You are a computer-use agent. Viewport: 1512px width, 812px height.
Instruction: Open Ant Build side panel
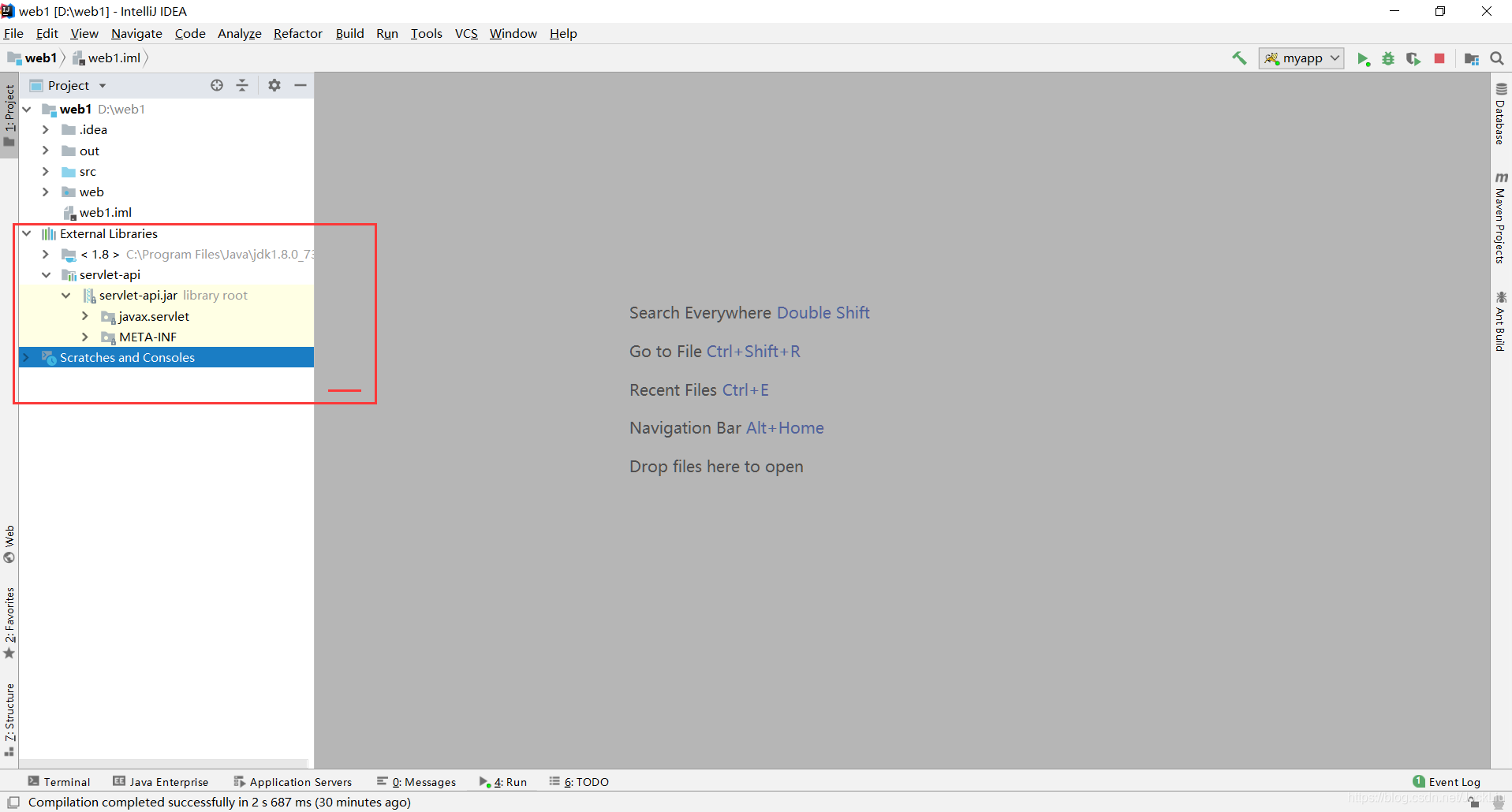(x=1501, y=322)
